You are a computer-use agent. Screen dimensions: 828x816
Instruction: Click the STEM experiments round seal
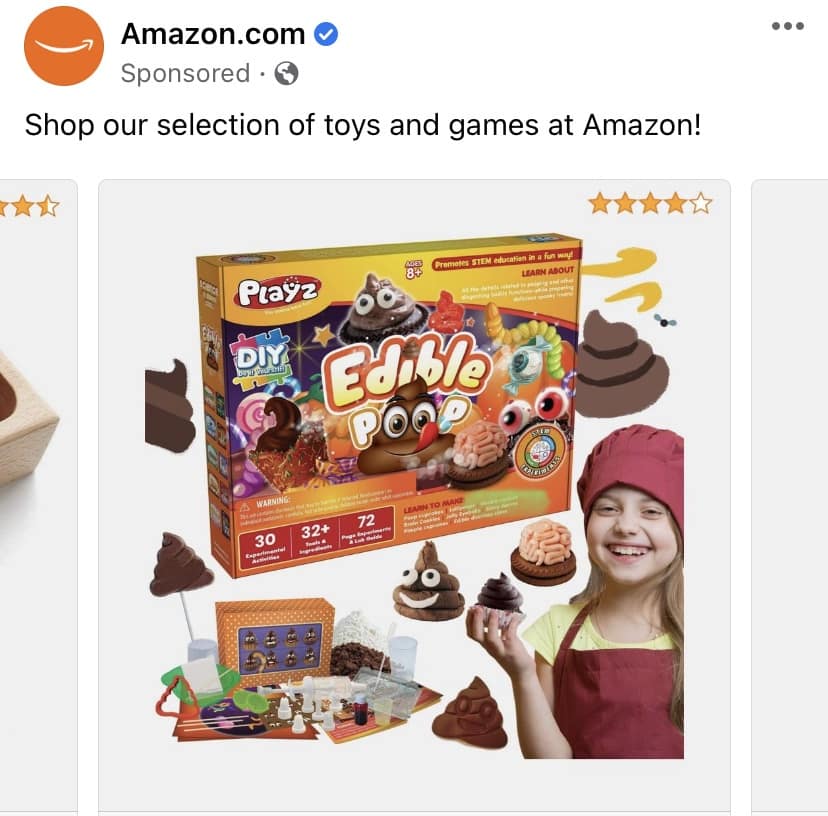(x=540, y=452)
